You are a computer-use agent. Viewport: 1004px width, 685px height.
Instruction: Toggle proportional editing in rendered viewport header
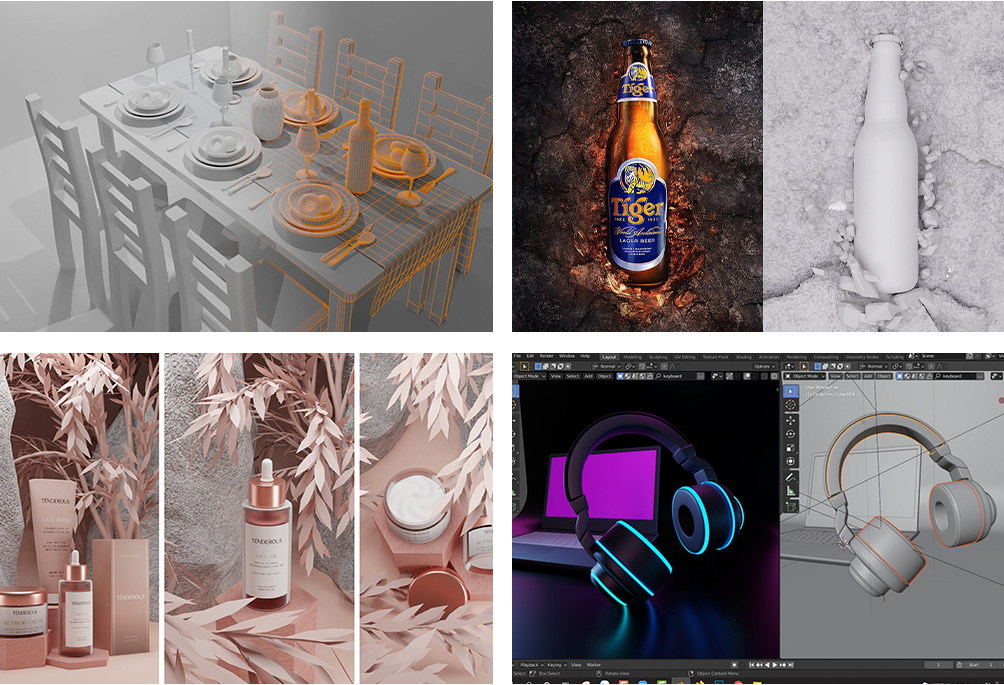pyautogui.click(x=664, y=366)
